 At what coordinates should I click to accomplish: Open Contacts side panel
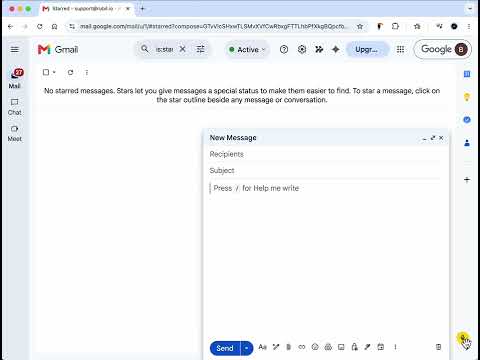point(467,143)
